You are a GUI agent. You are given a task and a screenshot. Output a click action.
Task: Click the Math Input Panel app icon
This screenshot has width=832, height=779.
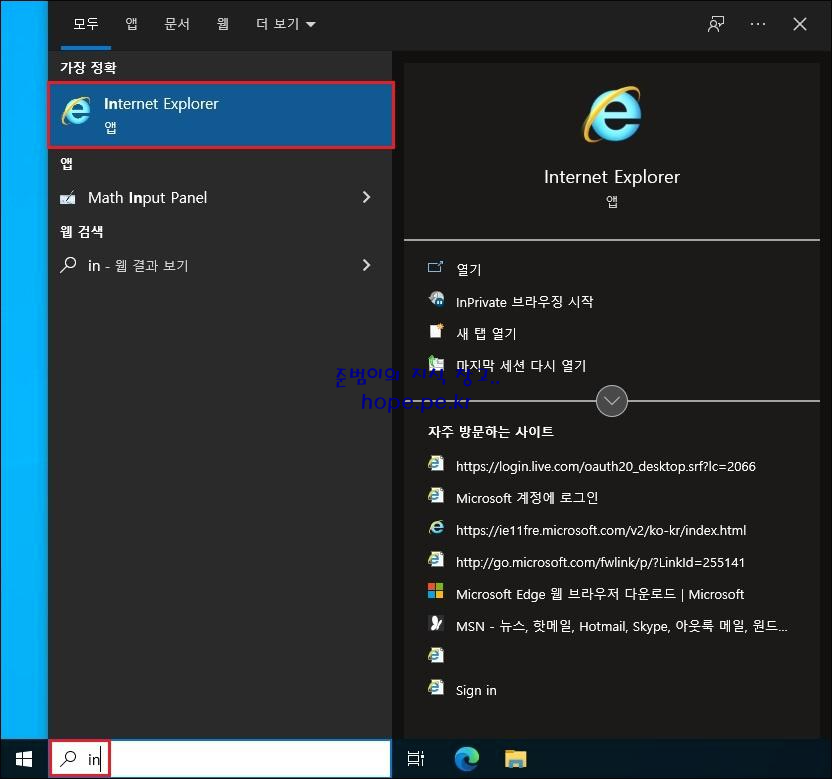pos(68,198)
